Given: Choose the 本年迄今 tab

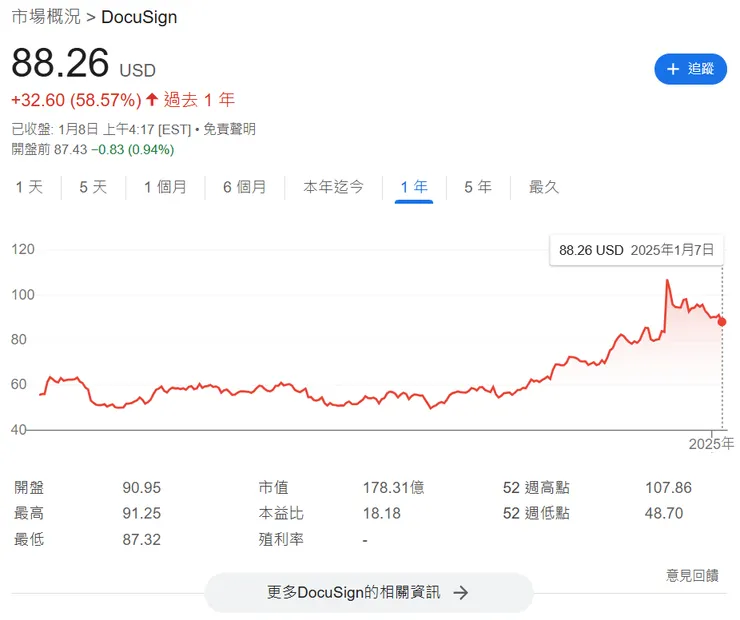Looking at the screenshot, I should (333, 187).
